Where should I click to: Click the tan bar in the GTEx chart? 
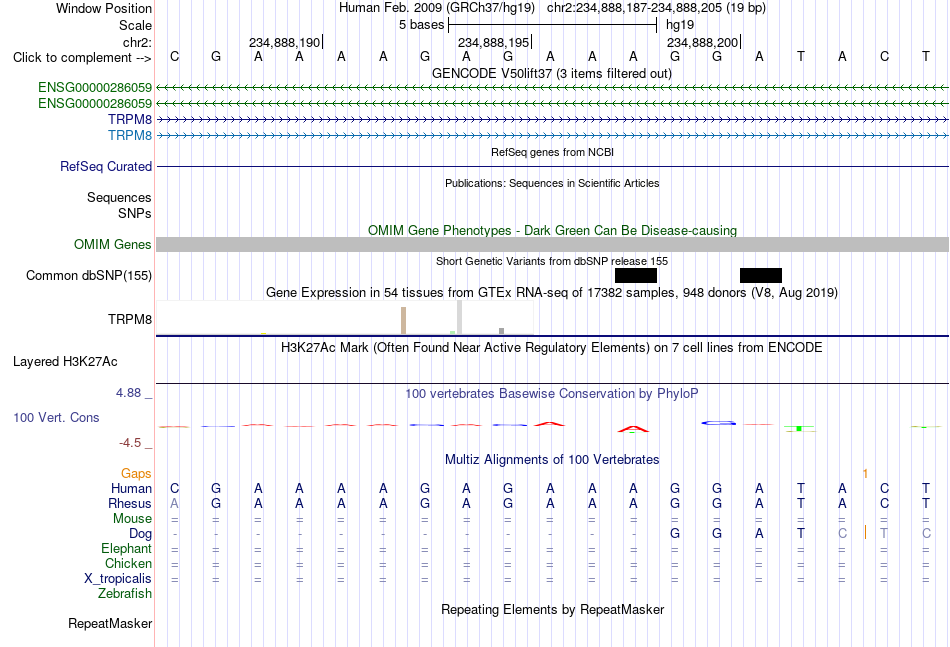pos(404,320)
